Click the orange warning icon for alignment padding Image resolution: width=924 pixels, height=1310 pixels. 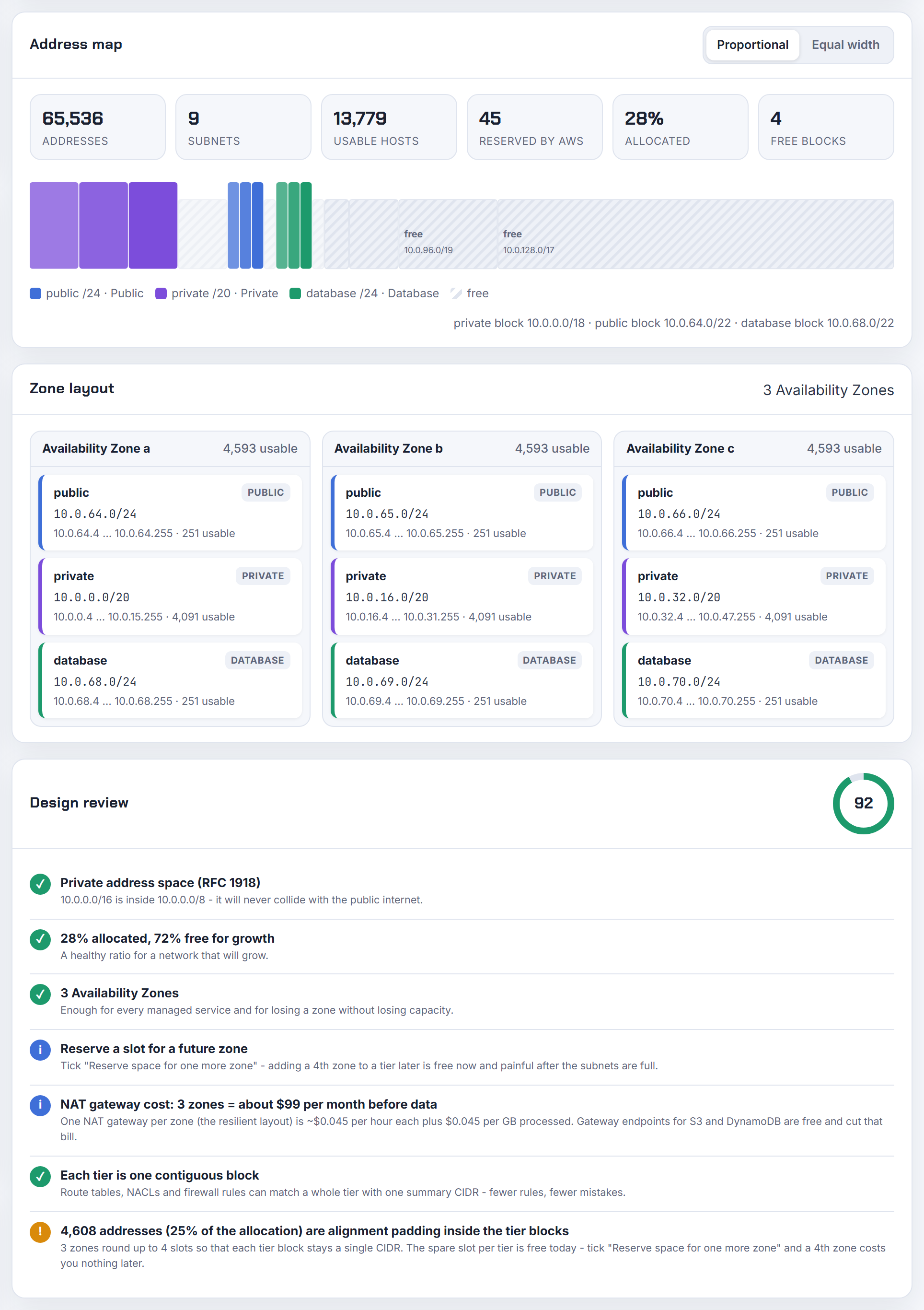[x=40, y=1232]
